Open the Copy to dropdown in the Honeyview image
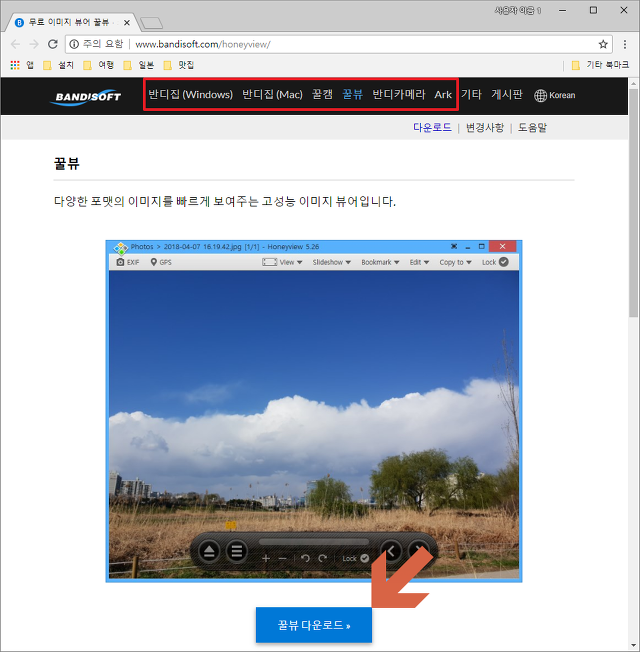640x652 pixels. pyautogui.click(x=455, y=262)
